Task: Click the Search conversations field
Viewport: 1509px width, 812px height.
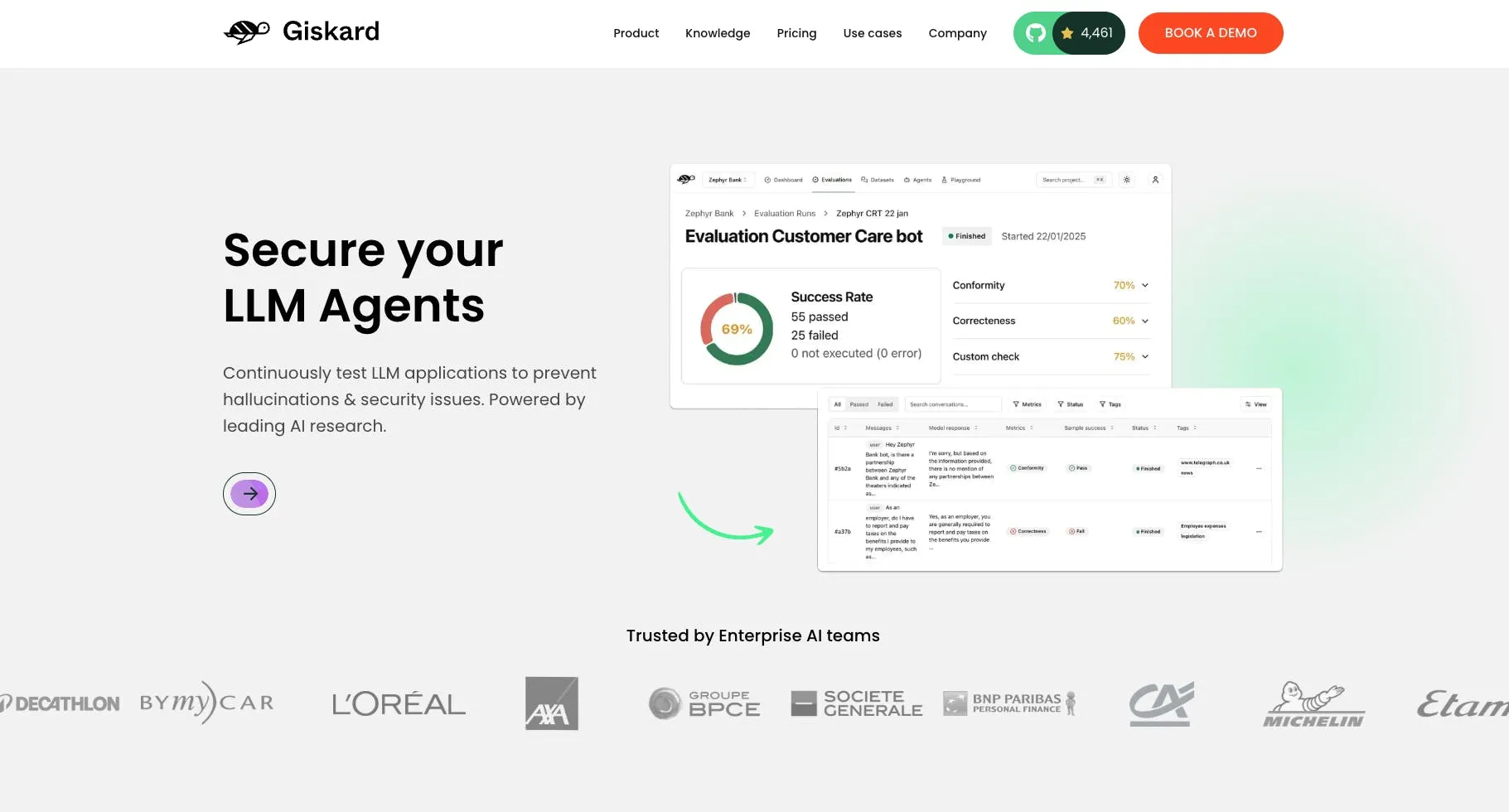Action: [x=953, y=404]
